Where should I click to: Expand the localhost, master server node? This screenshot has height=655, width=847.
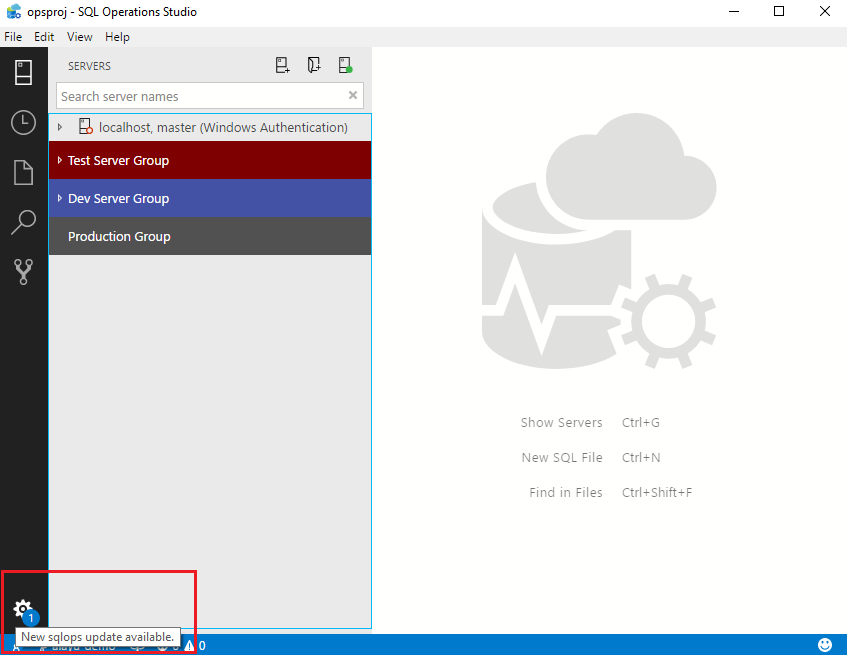pyautogui.click(x=60, y=127)
